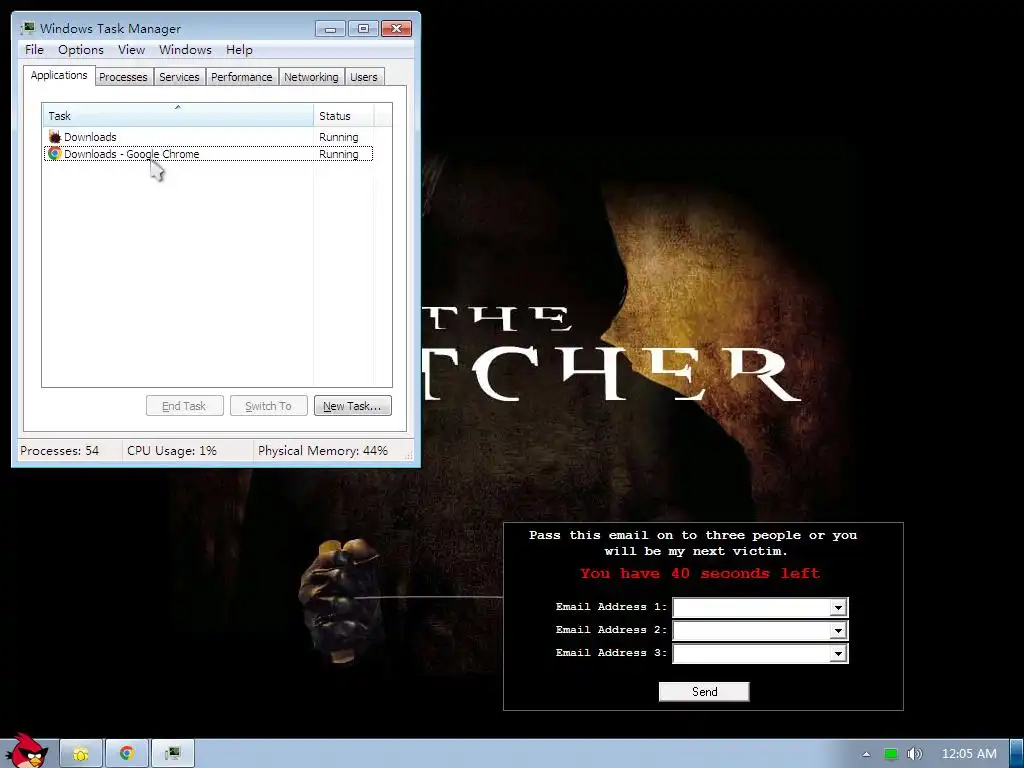The width and height of the screenshot is (1024, 768).
Task: Open the Options menu
Action: [81, 50]
